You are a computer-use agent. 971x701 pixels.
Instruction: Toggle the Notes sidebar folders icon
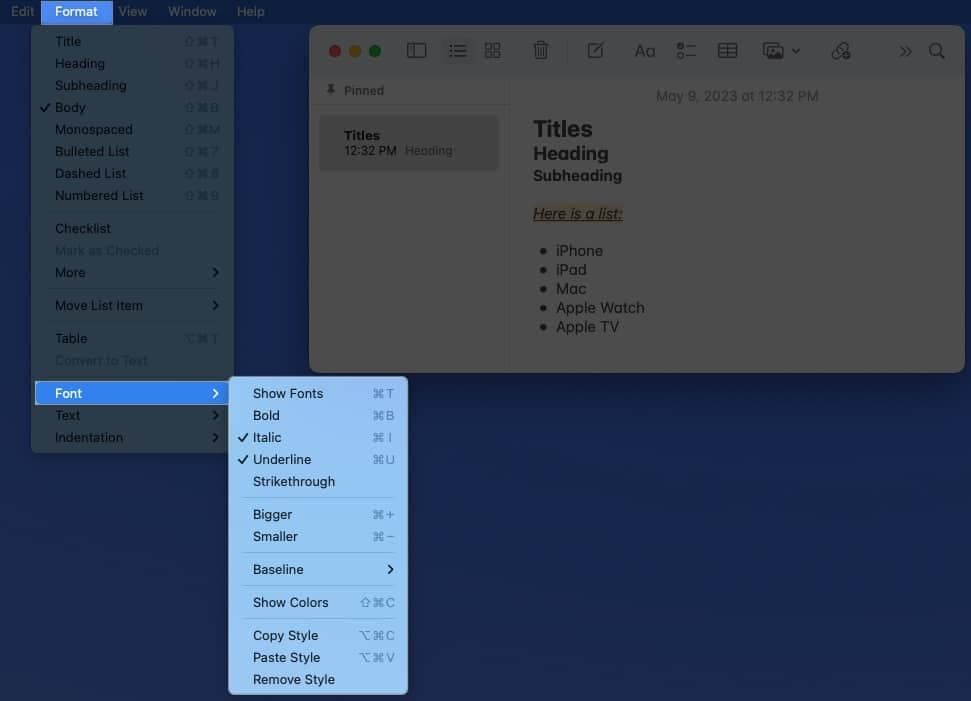pyautogui.click(x=416, y=51)
